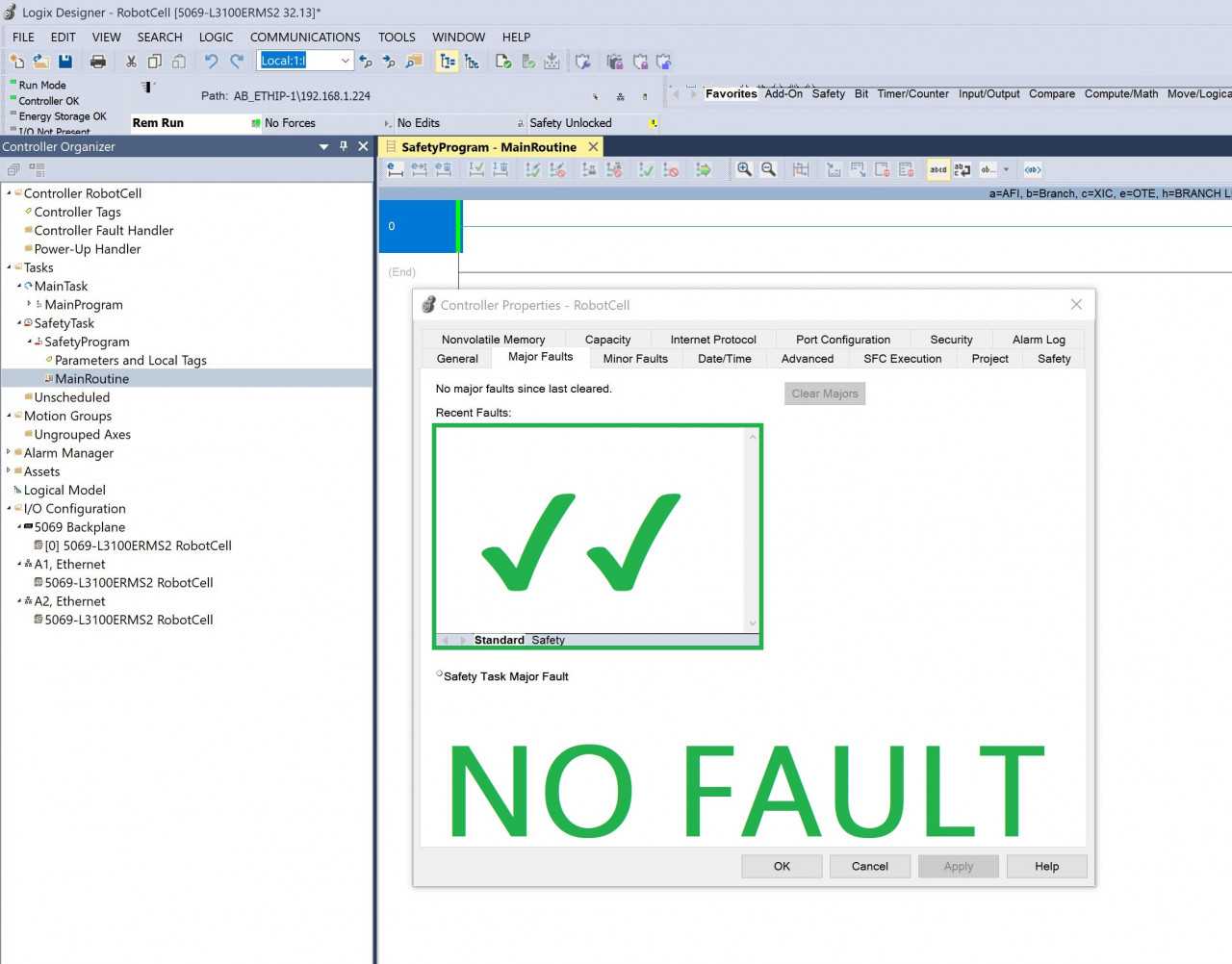Click the Copy icon in the toolbar
Screen dimensions: 1232x964
click(x=154, y=61)
